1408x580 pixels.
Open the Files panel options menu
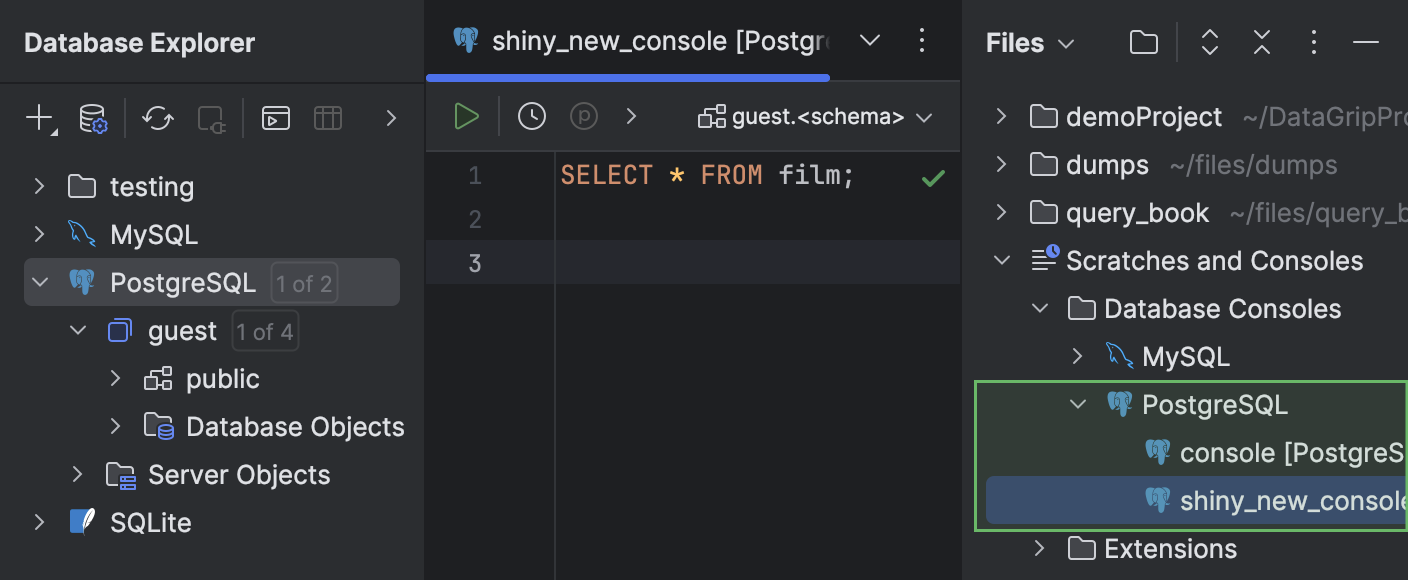tap(1313, 42)
